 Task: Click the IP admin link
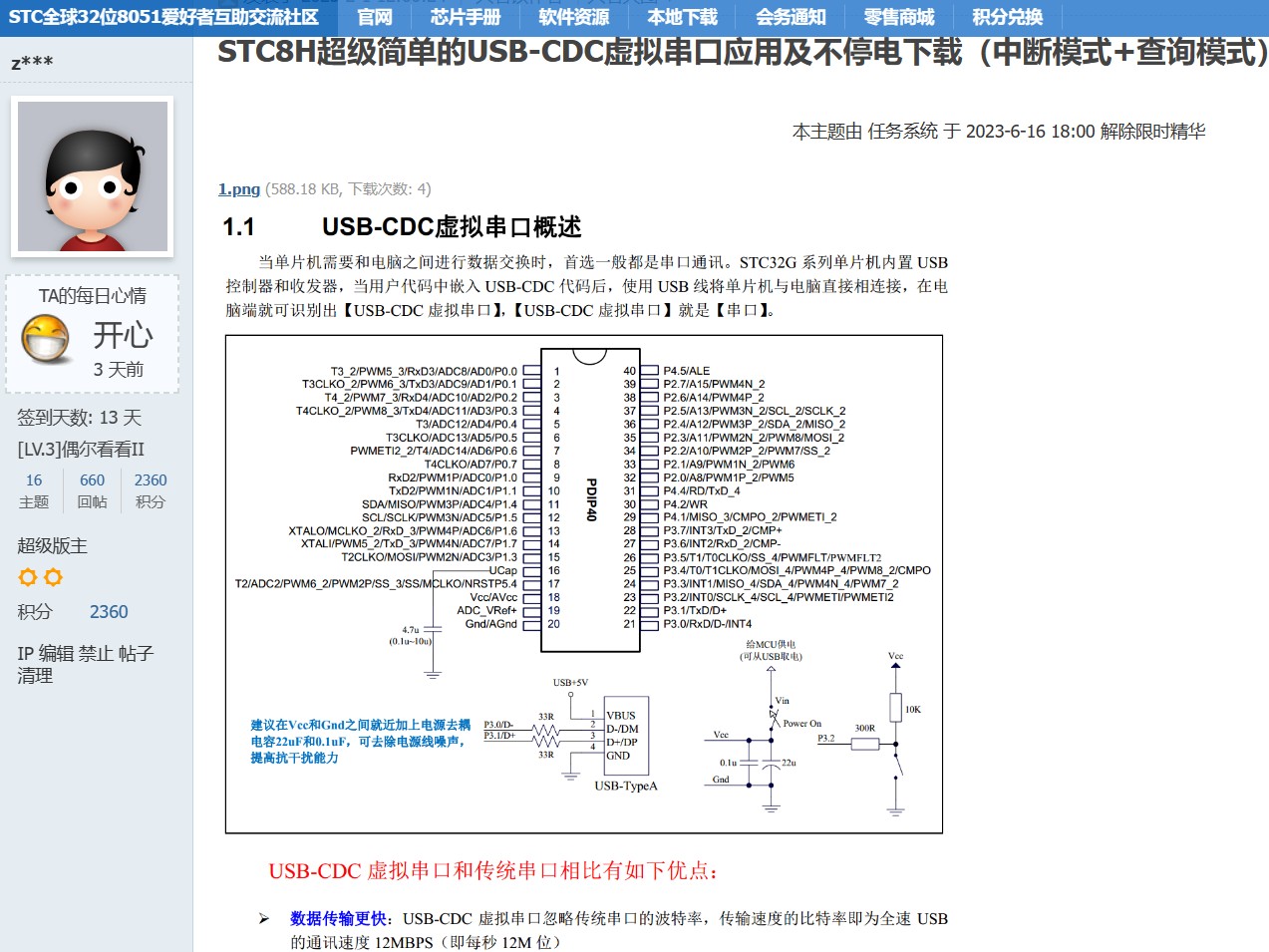[x=25, y=654]
